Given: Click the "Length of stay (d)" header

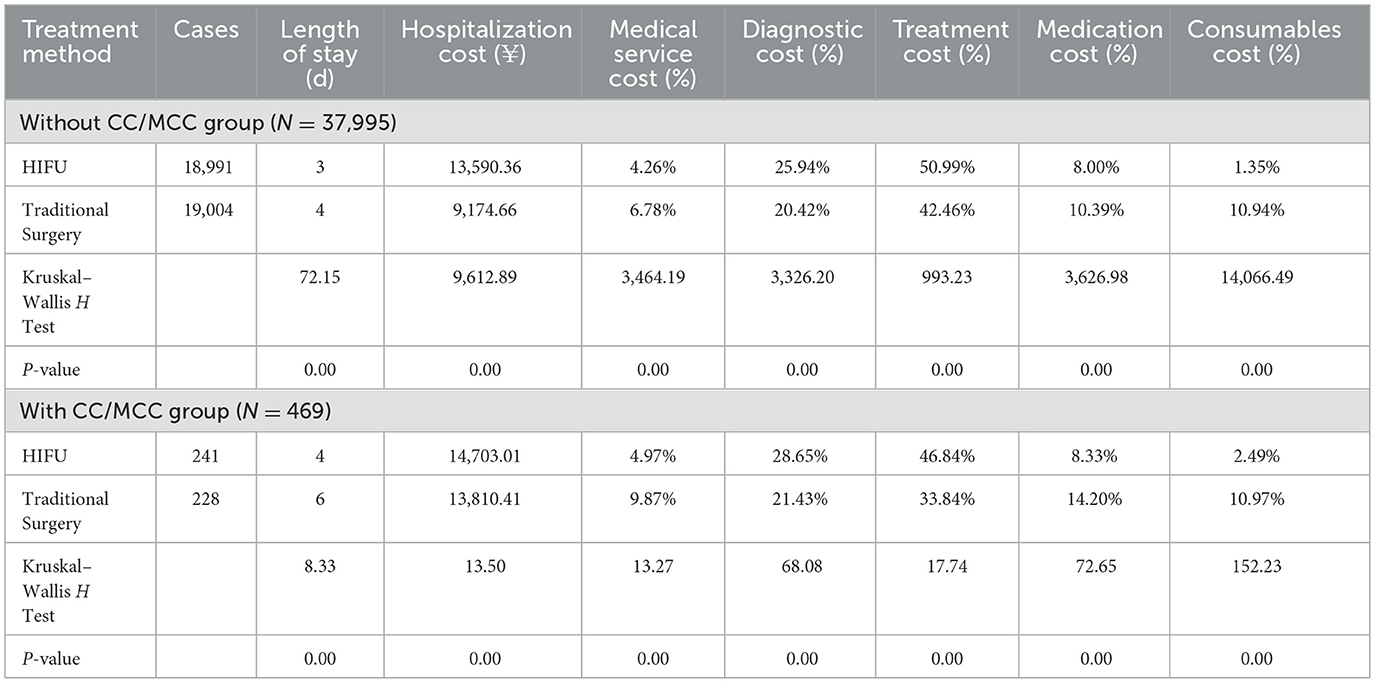Looking at the screenshot, I should 320,54.
